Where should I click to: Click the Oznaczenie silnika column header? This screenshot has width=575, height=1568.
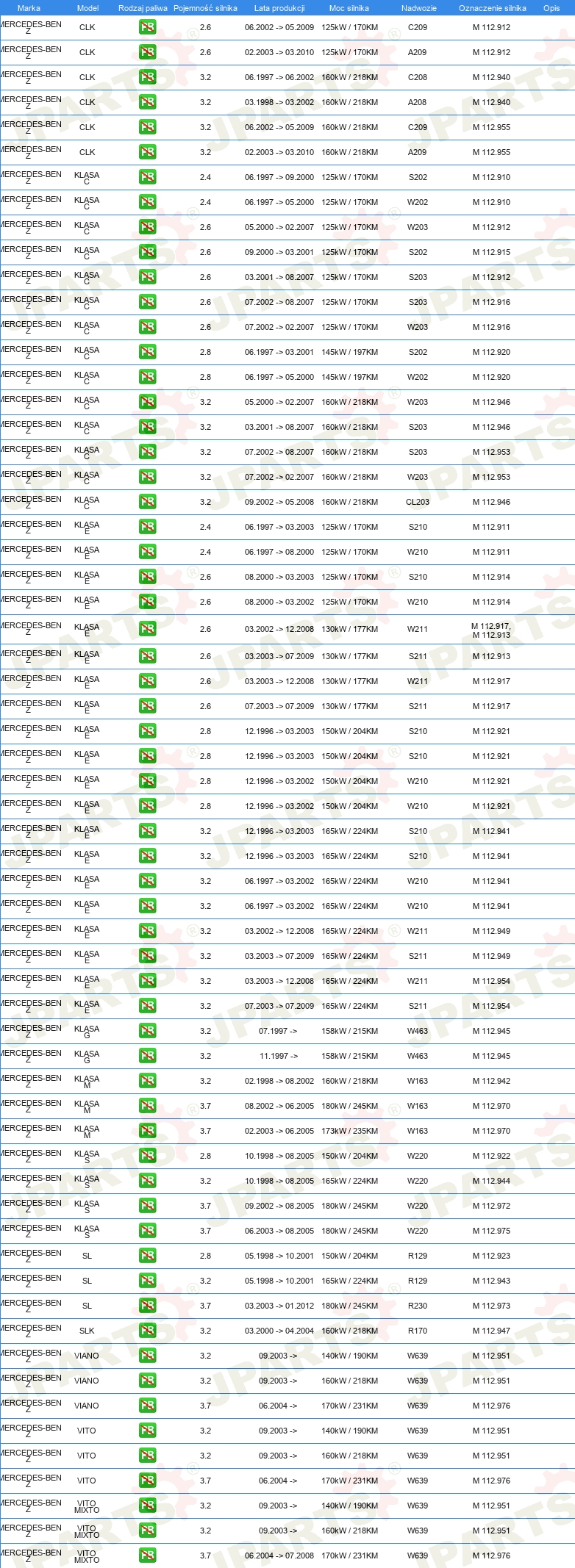[x=492, y=8]
